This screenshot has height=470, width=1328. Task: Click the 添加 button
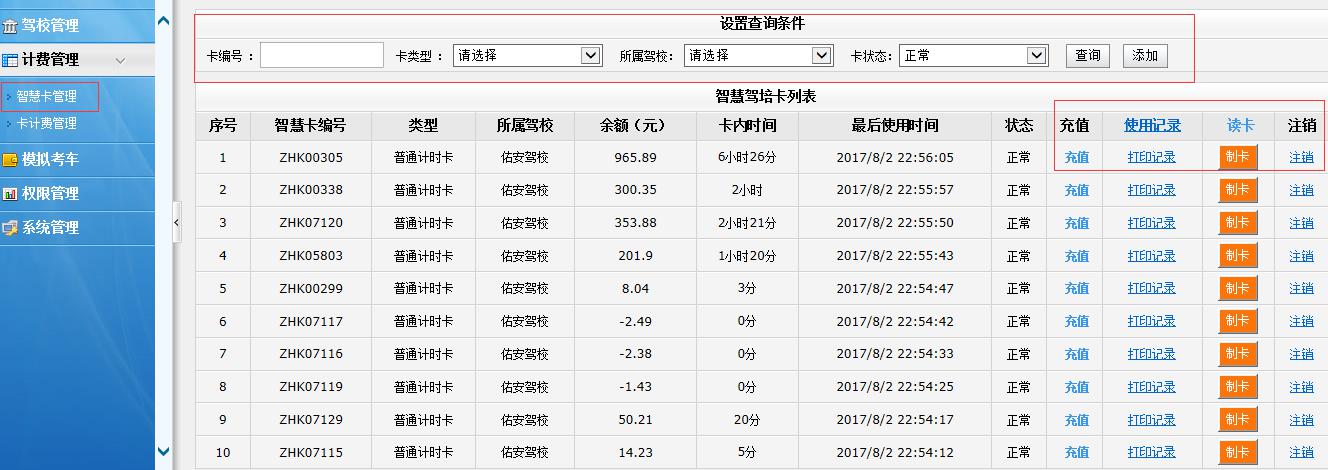tap(1144, 56)
